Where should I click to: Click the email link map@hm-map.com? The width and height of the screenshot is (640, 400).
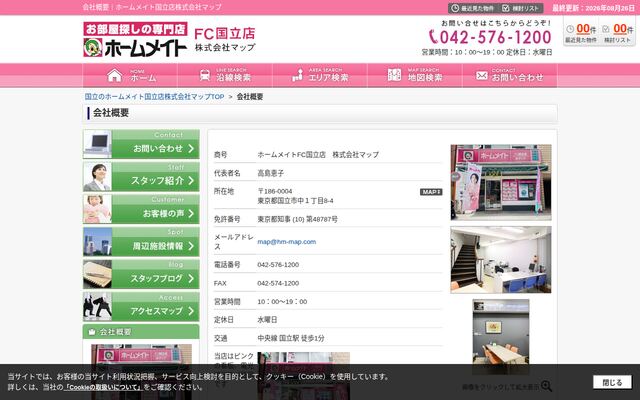click(287, 242)
